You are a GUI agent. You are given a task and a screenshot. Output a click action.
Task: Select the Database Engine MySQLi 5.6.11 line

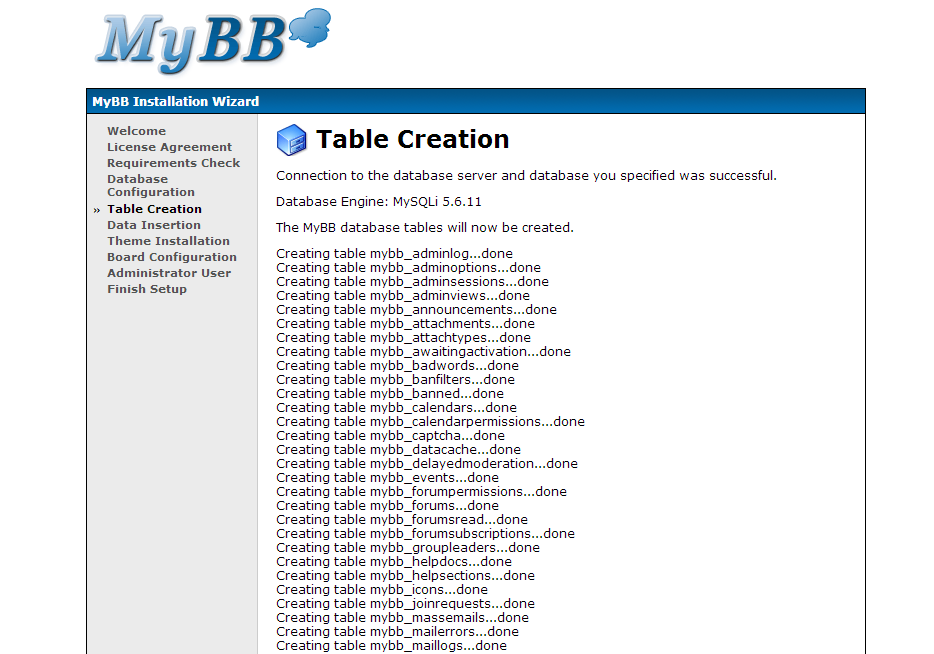coord(378,202)
